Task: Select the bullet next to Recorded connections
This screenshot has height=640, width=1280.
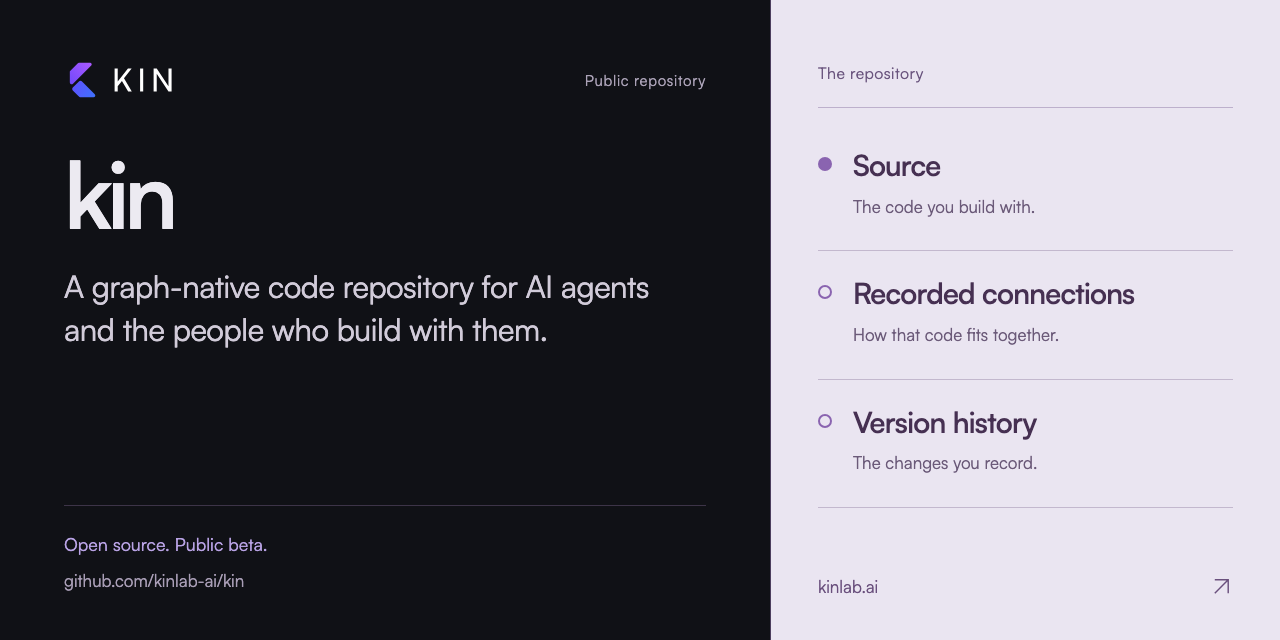Action: [x=825, y=292]
